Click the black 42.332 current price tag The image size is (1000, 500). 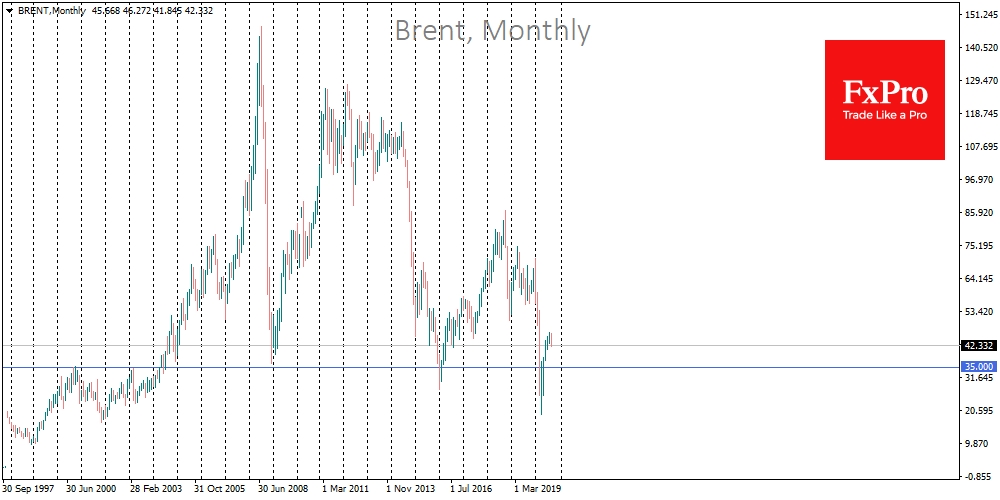tap(978, 346)
